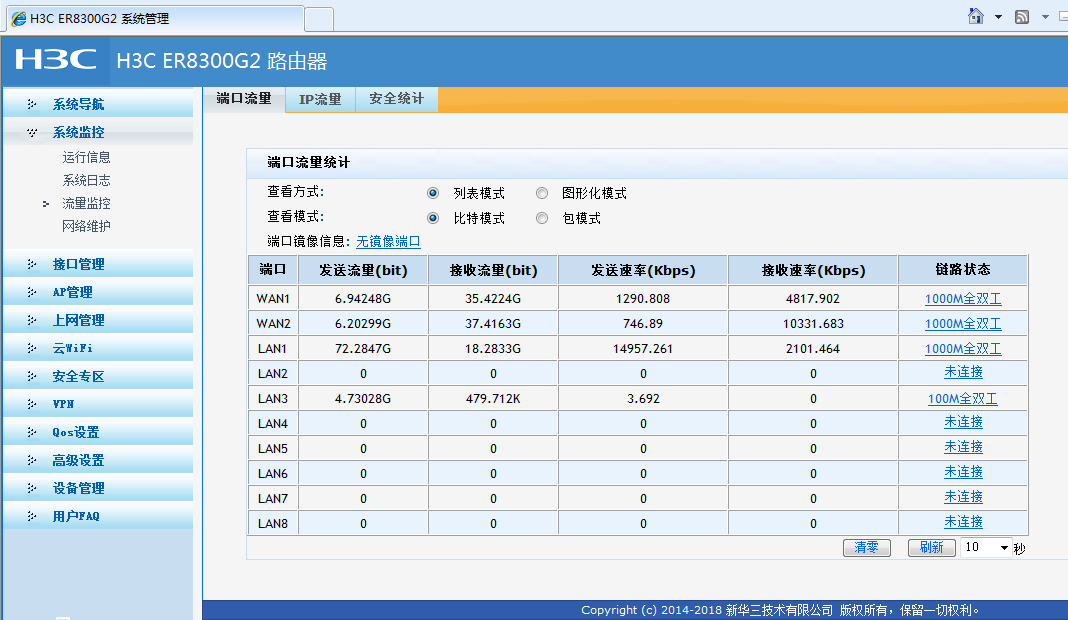Select 系统日志 in the sidebar
This screenshot has height=620, width=1068.
point(87,181)
